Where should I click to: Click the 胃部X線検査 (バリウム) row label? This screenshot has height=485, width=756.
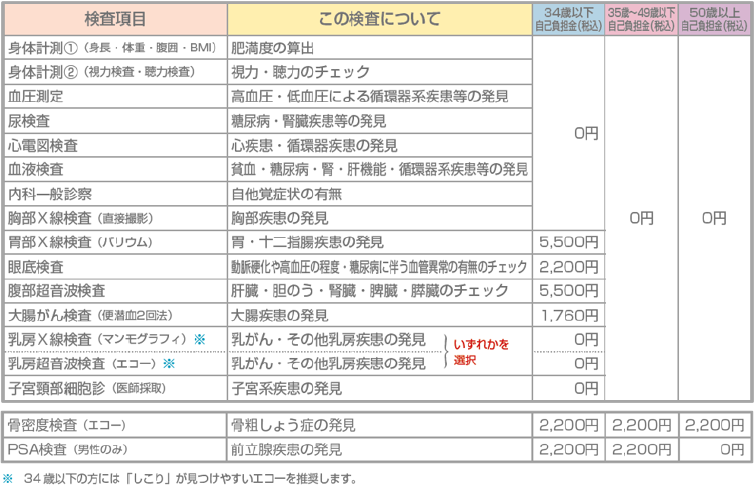pyautogui.click(x=80, y=242)
